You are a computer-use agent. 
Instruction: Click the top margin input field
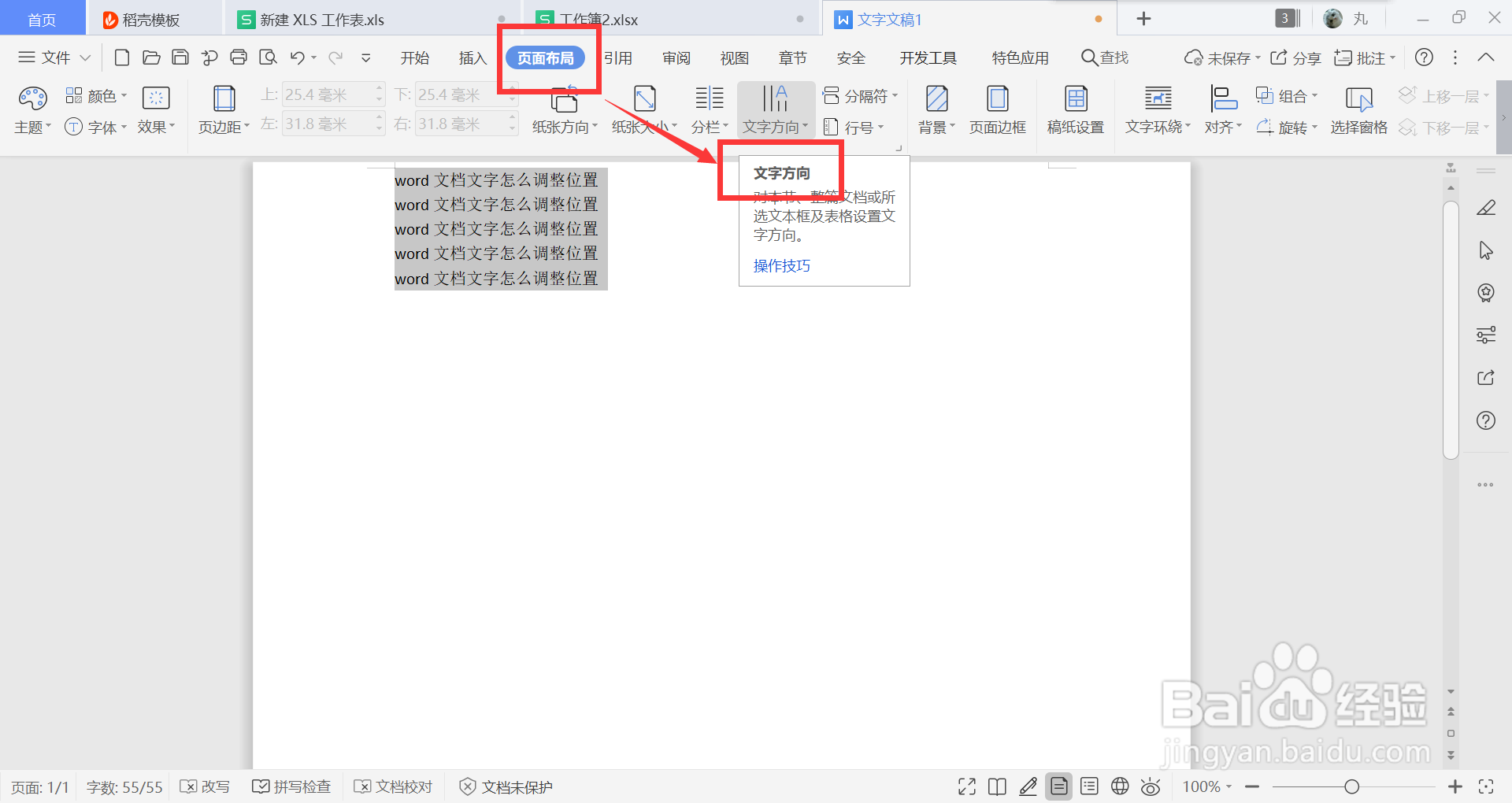point(334,94)
